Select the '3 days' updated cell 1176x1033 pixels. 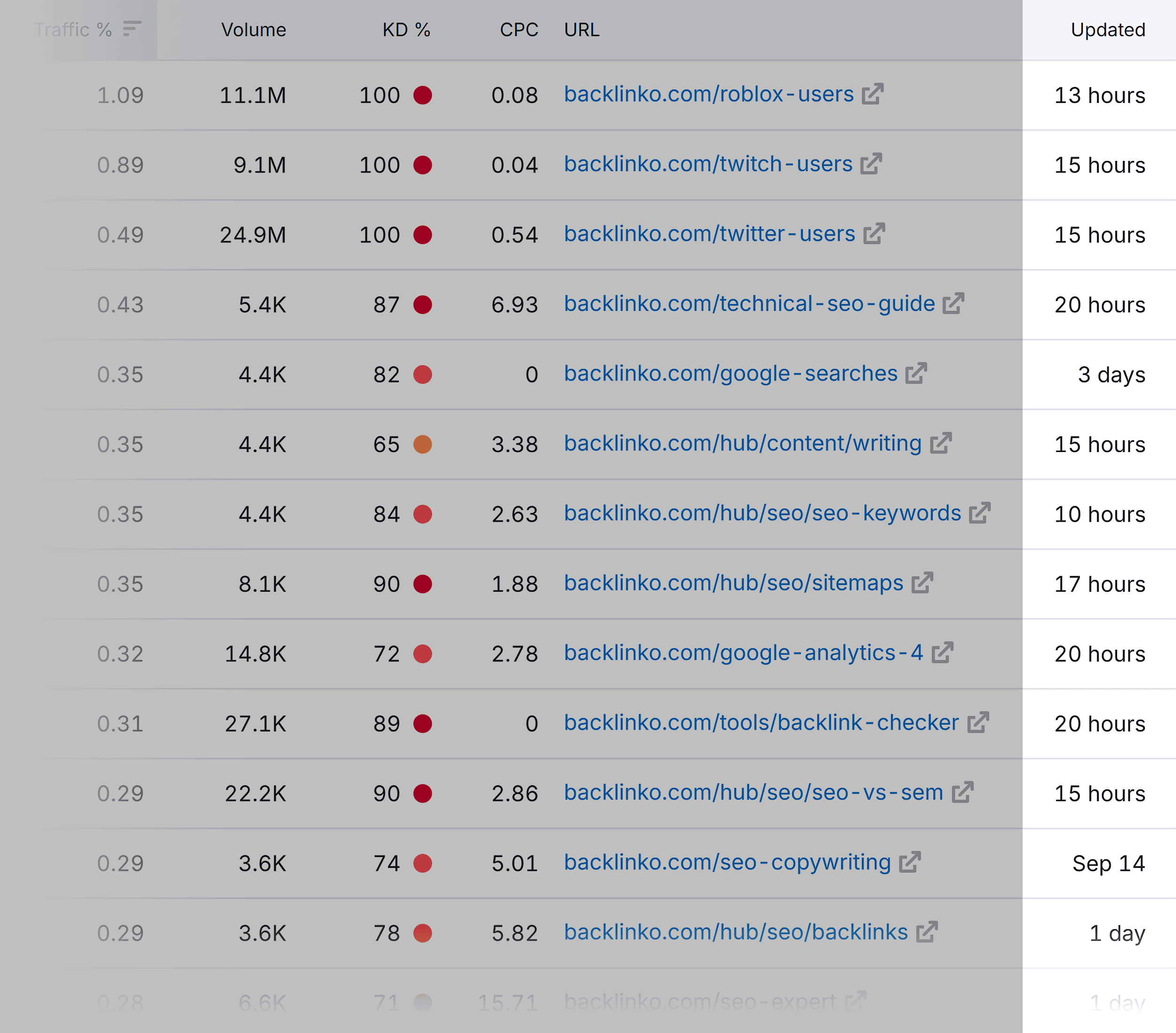[1112, 374]
